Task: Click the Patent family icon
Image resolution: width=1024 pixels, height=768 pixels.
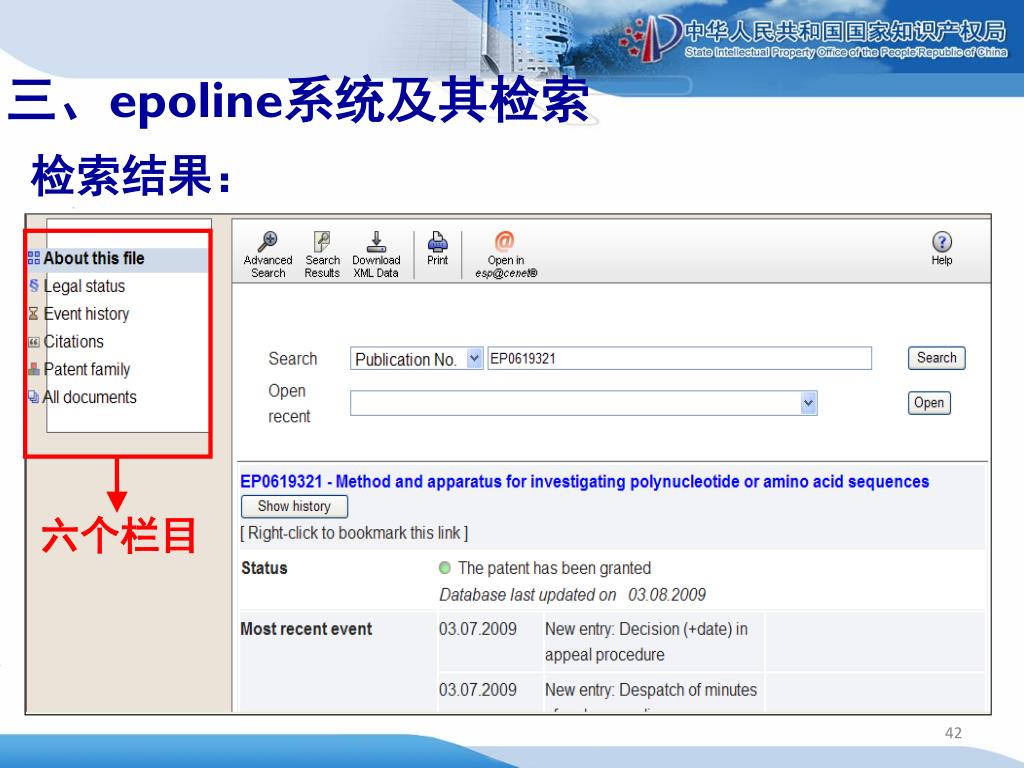Action: (34, 370)
